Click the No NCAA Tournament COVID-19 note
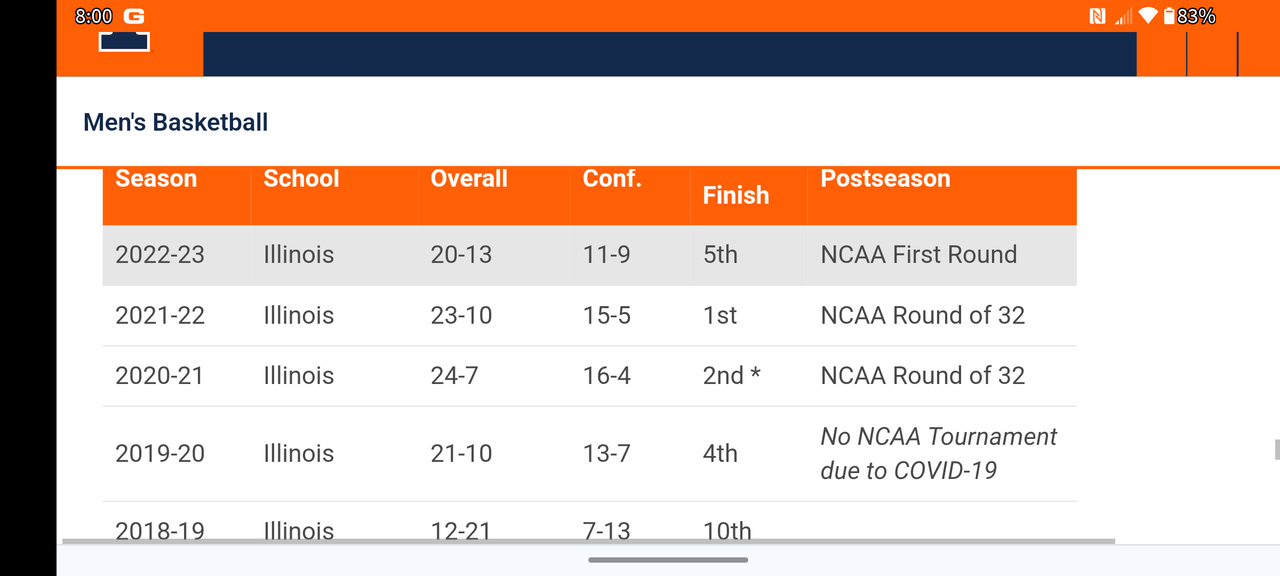Viewport: 1280px width, 576px height. [x=938, y=453]
